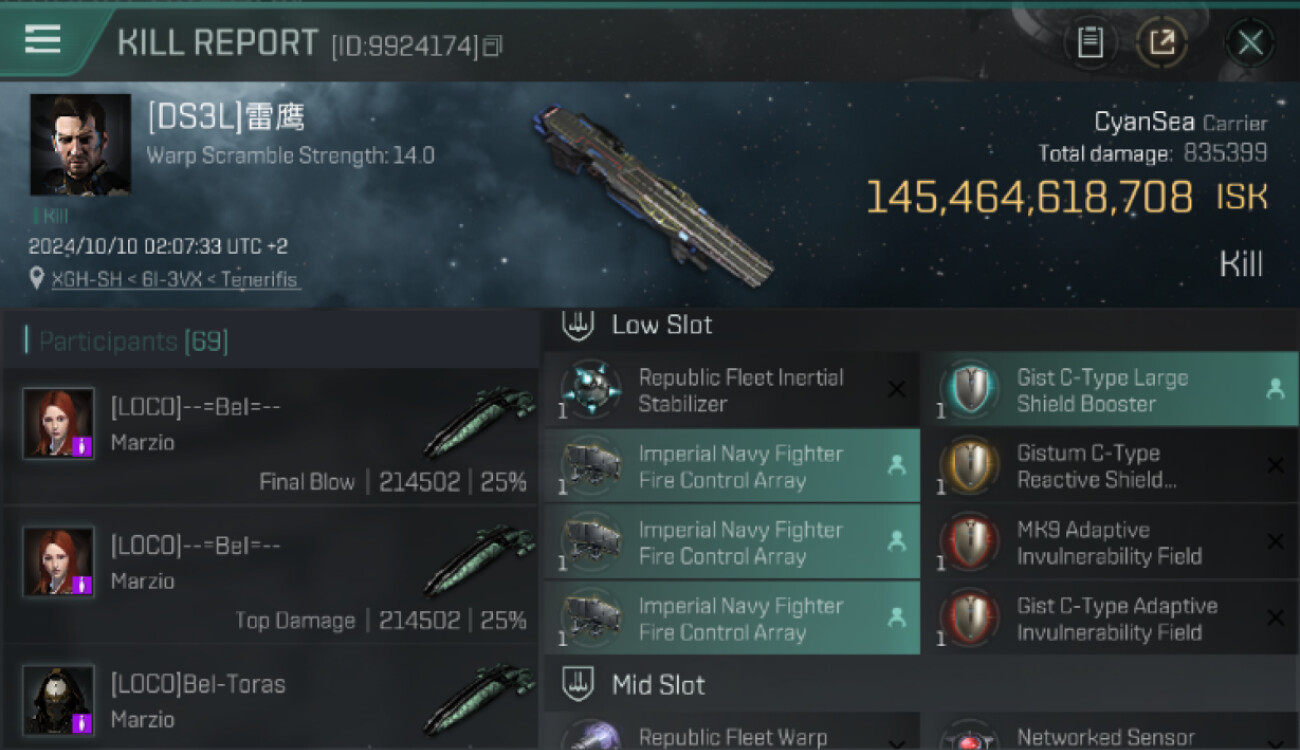Open XGH-SH system location link
This screenshot has height=750, width=1300.
[84, 280]
